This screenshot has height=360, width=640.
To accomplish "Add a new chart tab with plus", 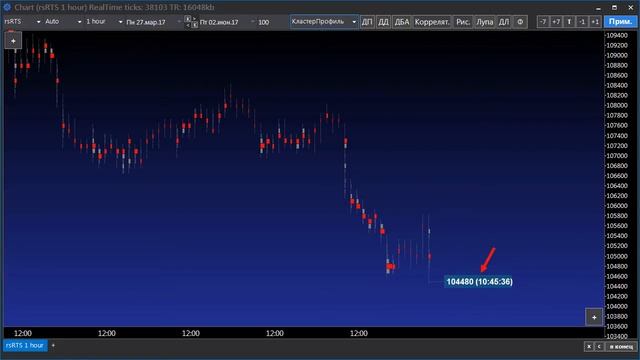I will pos(53,345).
